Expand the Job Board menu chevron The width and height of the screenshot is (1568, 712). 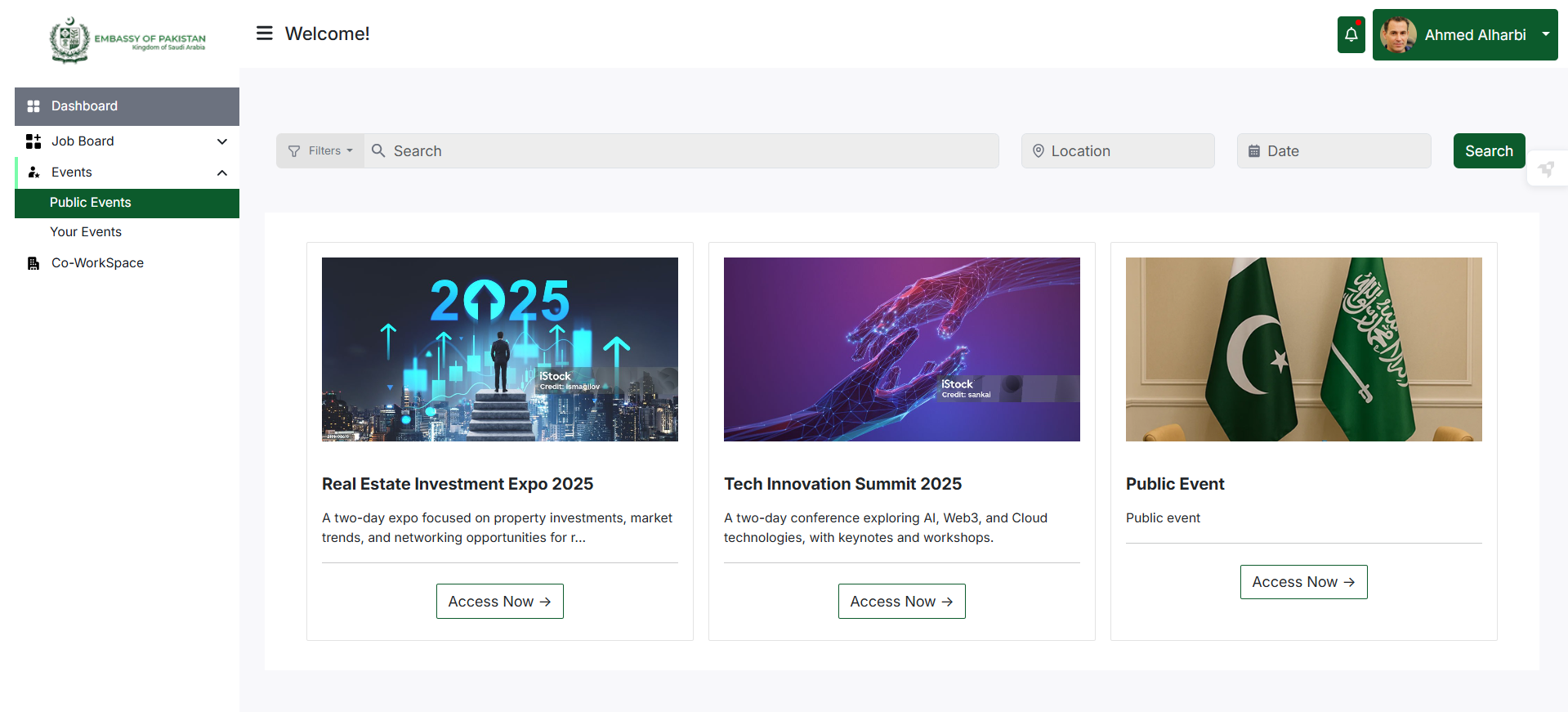(x=221, y=141)
